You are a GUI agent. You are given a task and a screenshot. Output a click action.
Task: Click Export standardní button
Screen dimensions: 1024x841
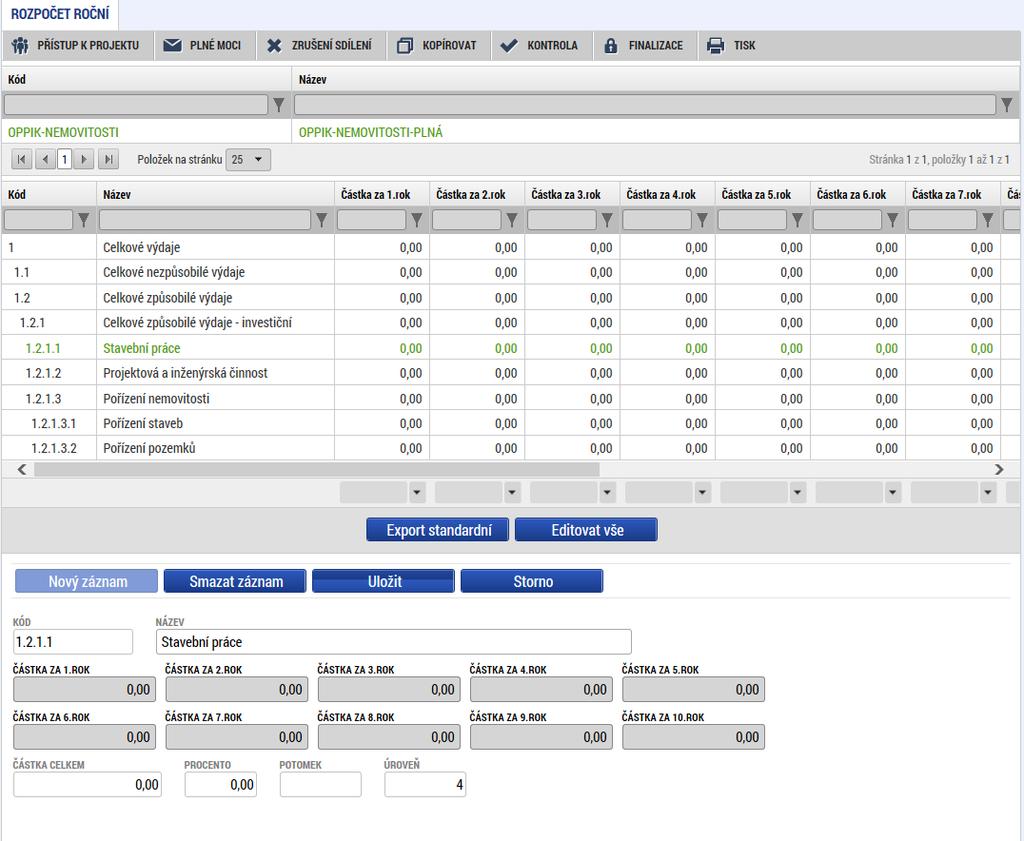coord(438,530)
